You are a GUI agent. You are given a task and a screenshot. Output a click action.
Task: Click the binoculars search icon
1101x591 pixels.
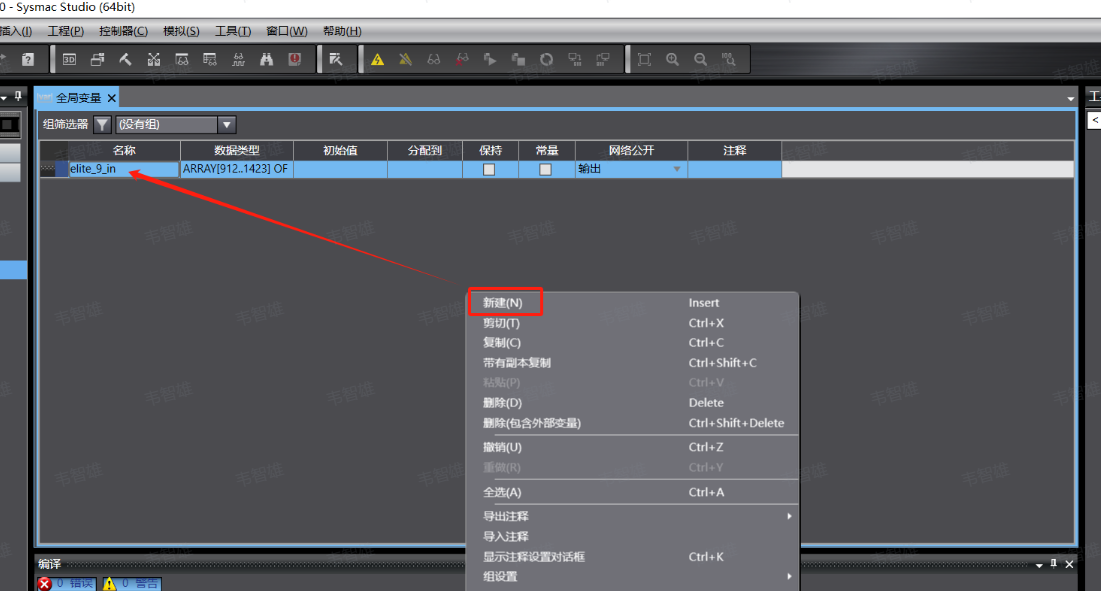click(266, 60)
